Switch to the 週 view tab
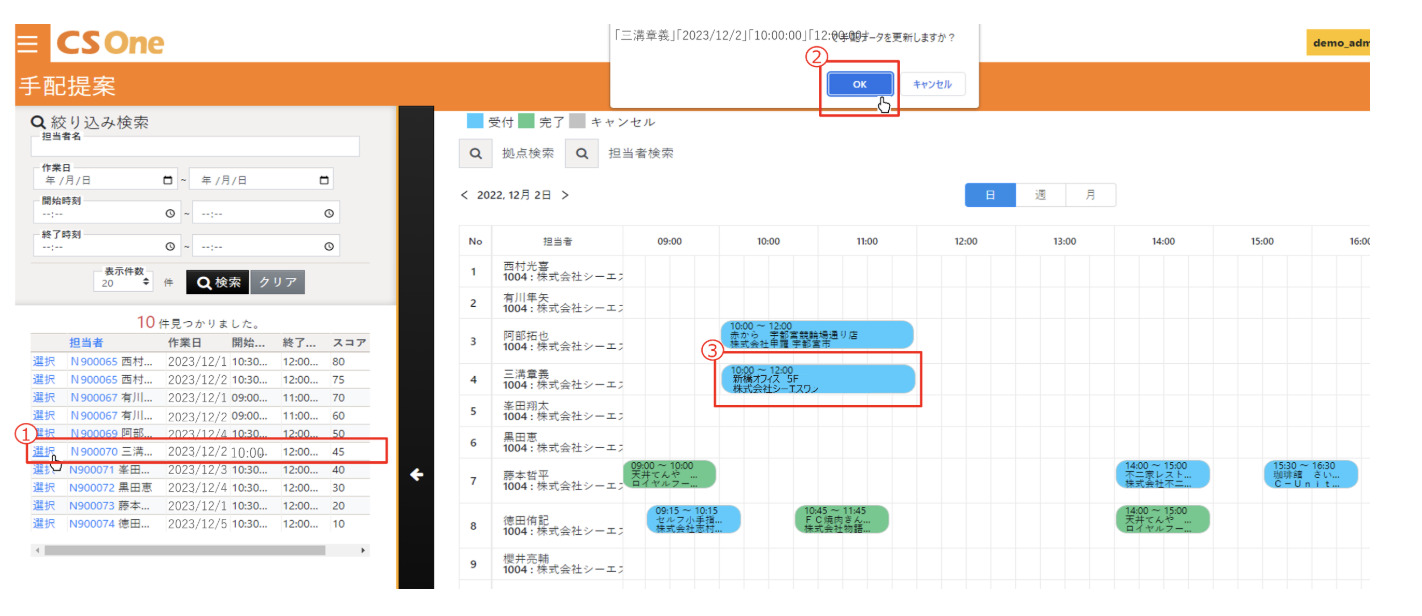Viewport: 1422px width, 616px height. pyautogui.click(x=1040, y=195)
